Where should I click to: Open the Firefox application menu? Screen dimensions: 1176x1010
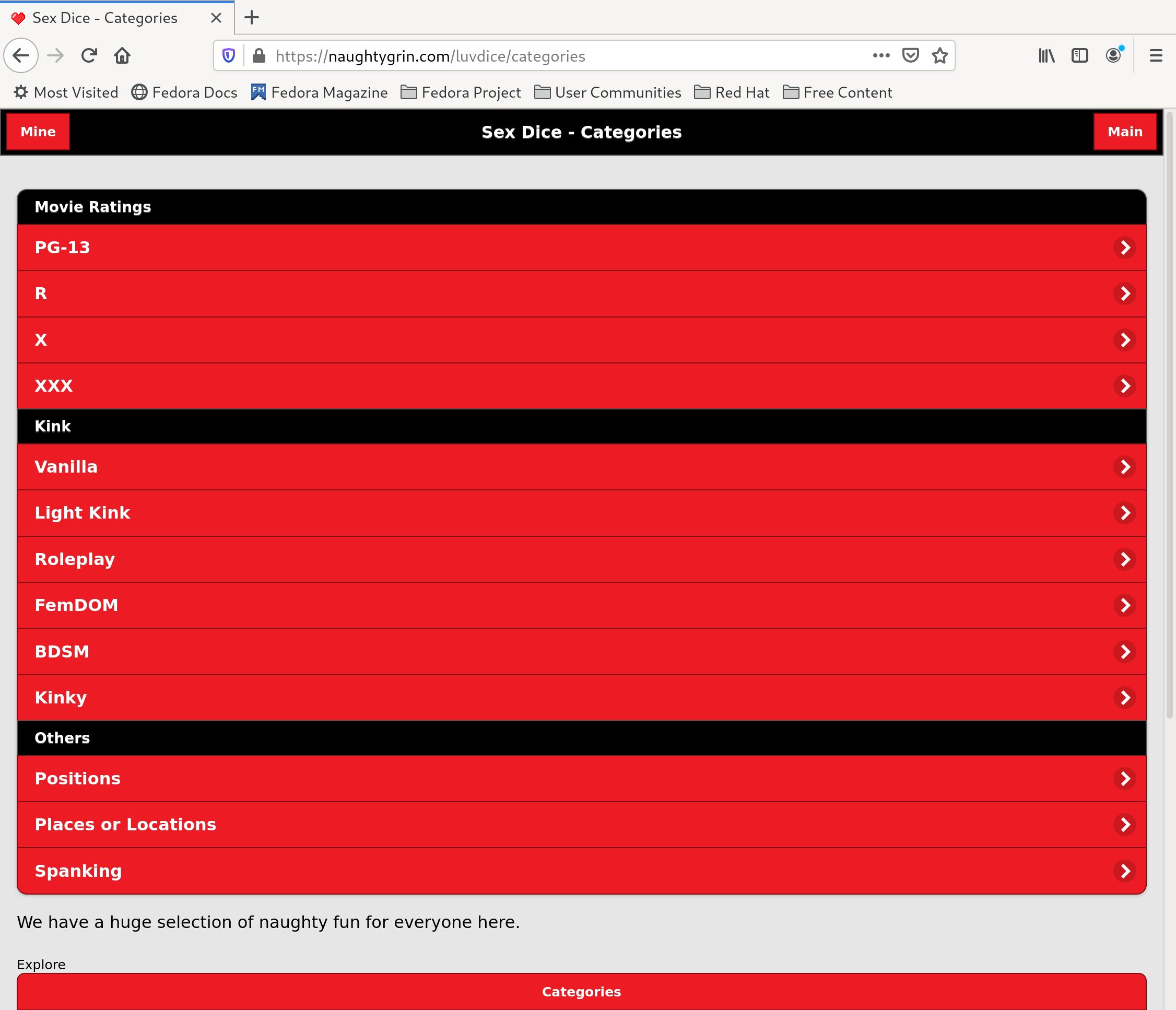click(1155, 55)
